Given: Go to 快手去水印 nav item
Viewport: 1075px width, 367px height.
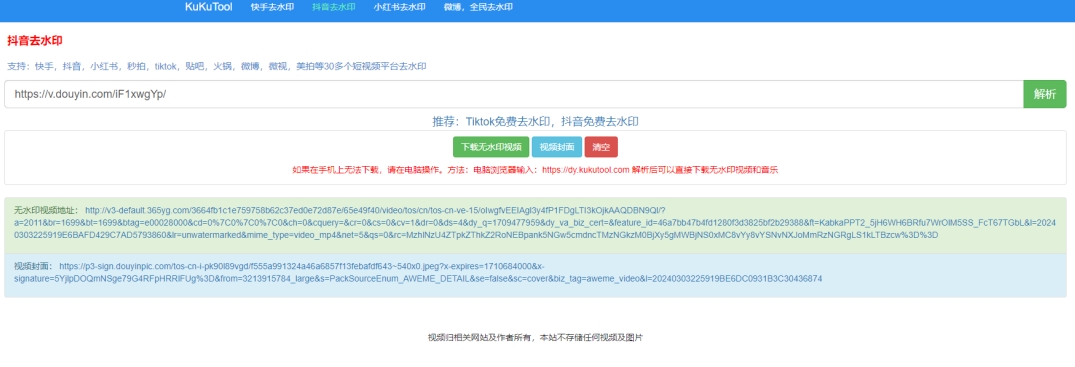Looking at the screenshot, I should 272,8.
